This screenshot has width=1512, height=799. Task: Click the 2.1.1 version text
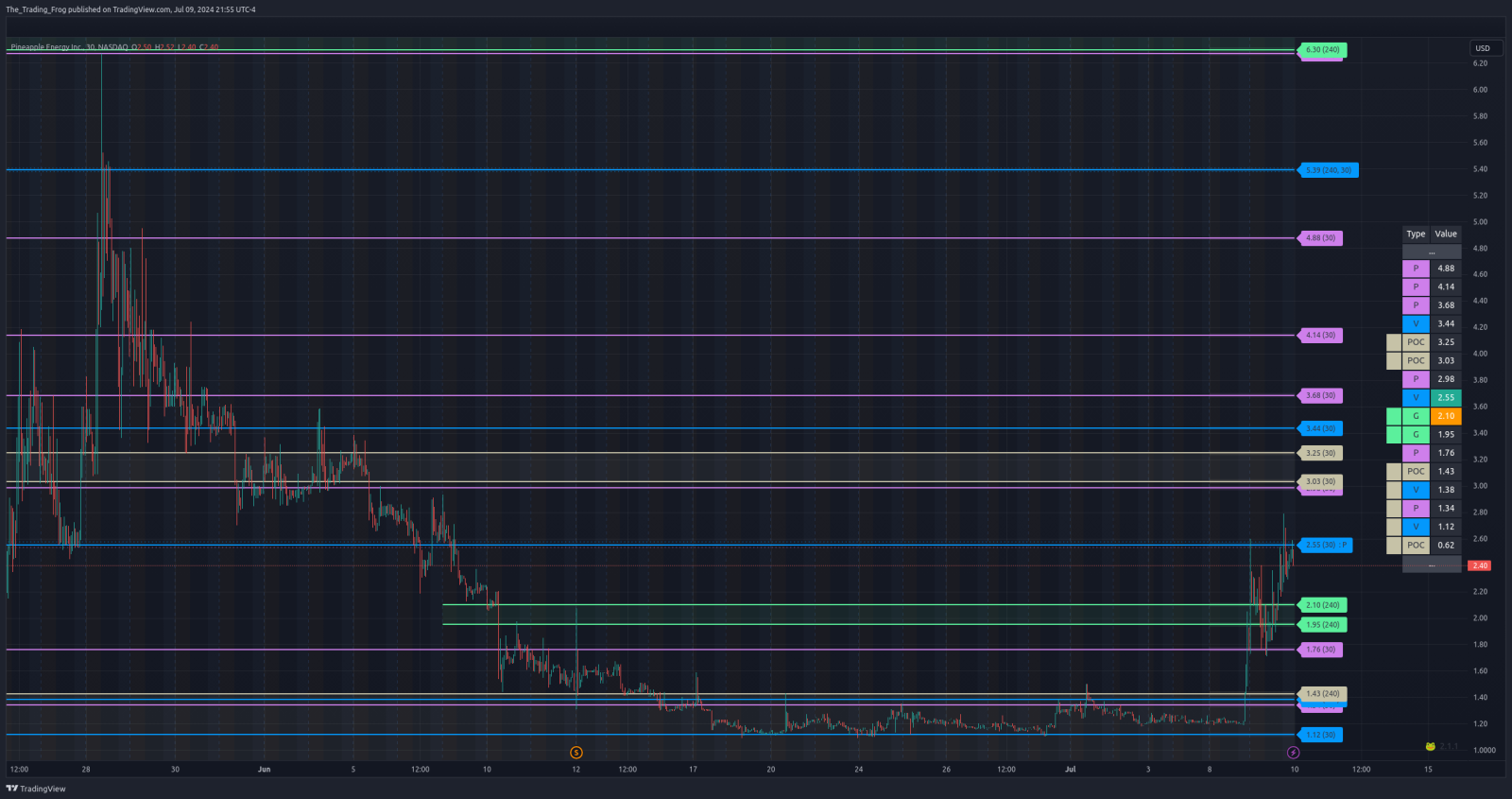click(1449, 747)
